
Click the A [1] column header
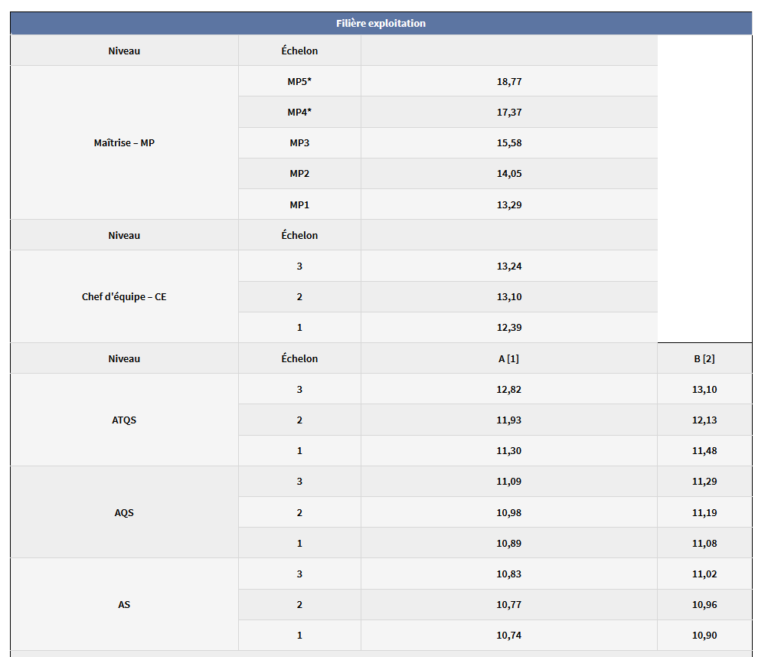pyautogui.click(x=509, y=358)
